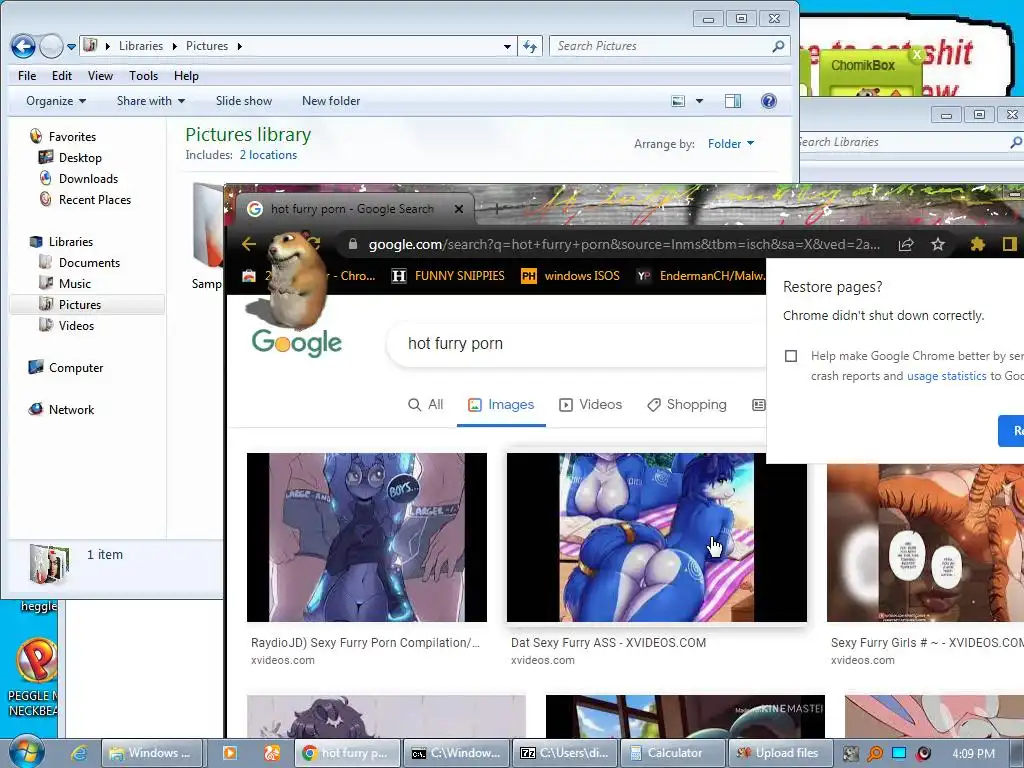Open the Edit menu
Viewport: 1024px width, 768px height.
click(x=62, y=76)
